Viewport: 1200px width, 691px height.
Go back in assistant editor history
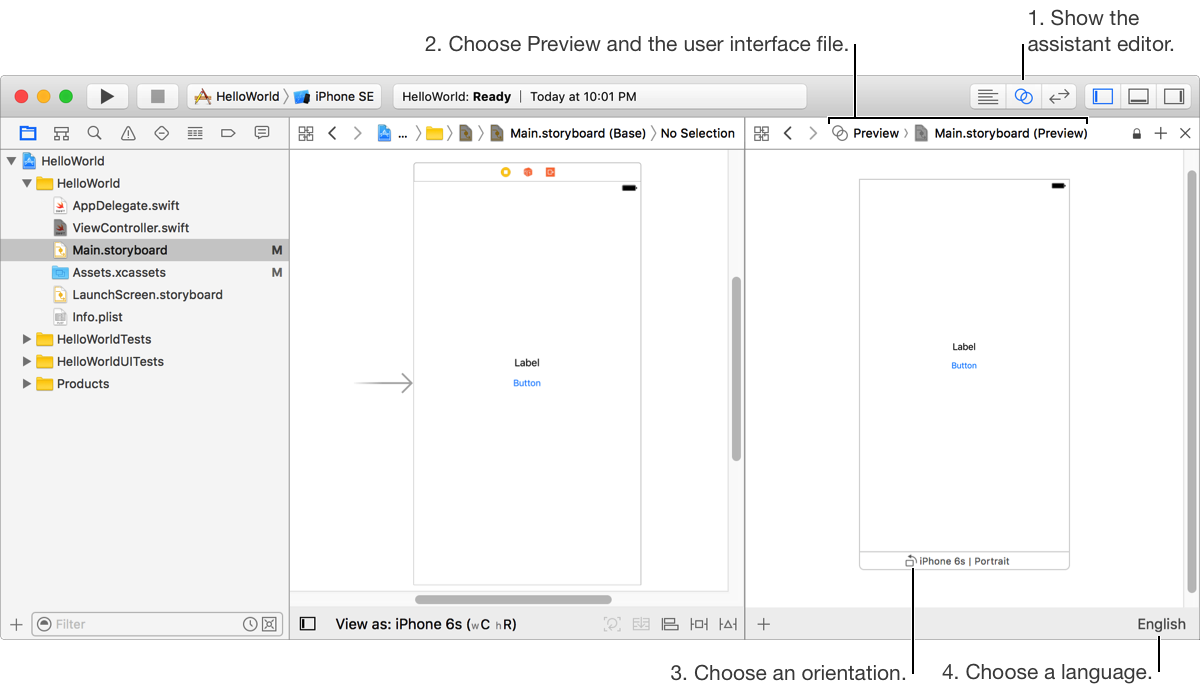[x=788, y=133]
